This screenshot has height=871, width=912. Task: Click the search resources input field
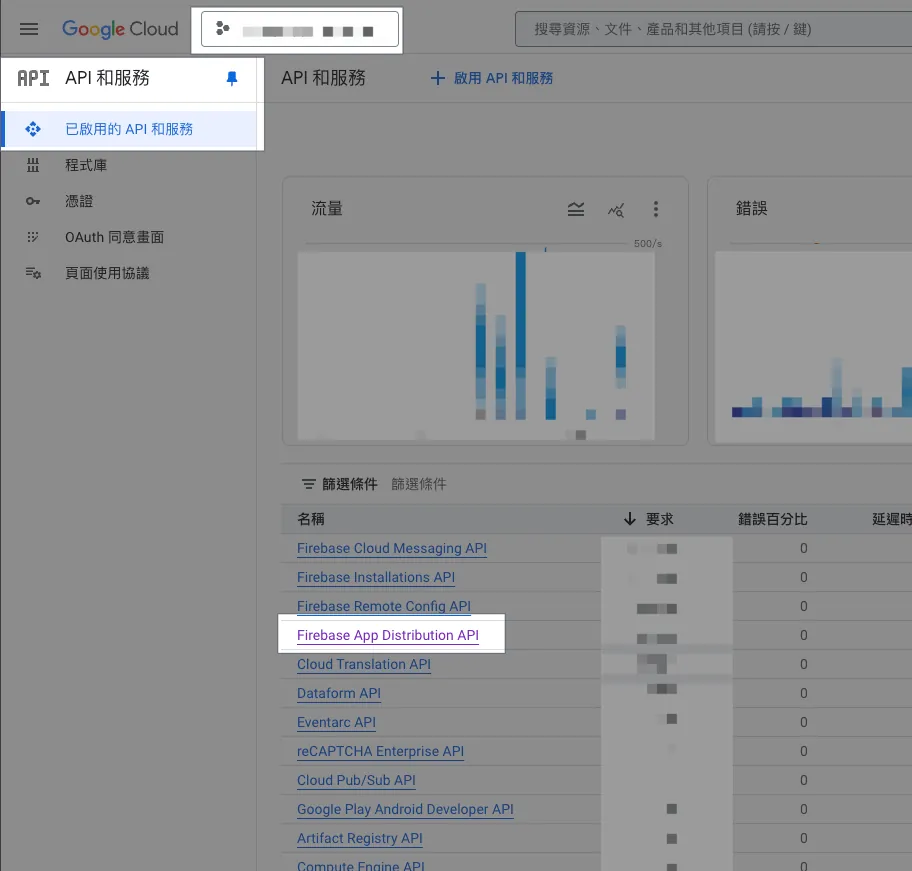click(710, 30)
